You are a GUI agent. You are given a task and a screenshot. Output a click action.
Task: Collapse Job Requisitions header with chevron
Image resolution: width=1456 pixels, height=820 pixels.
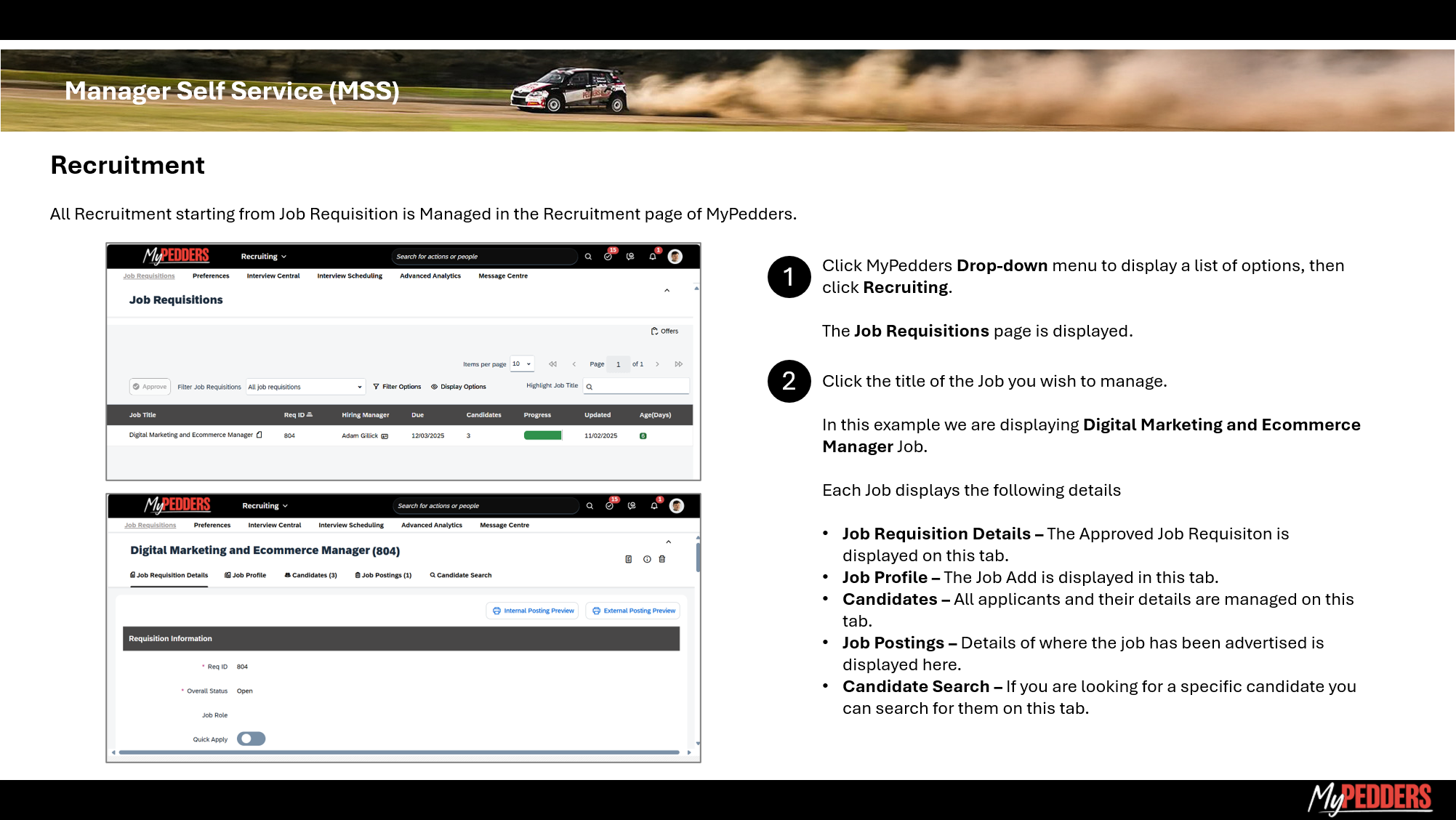[x=667, y=291]
